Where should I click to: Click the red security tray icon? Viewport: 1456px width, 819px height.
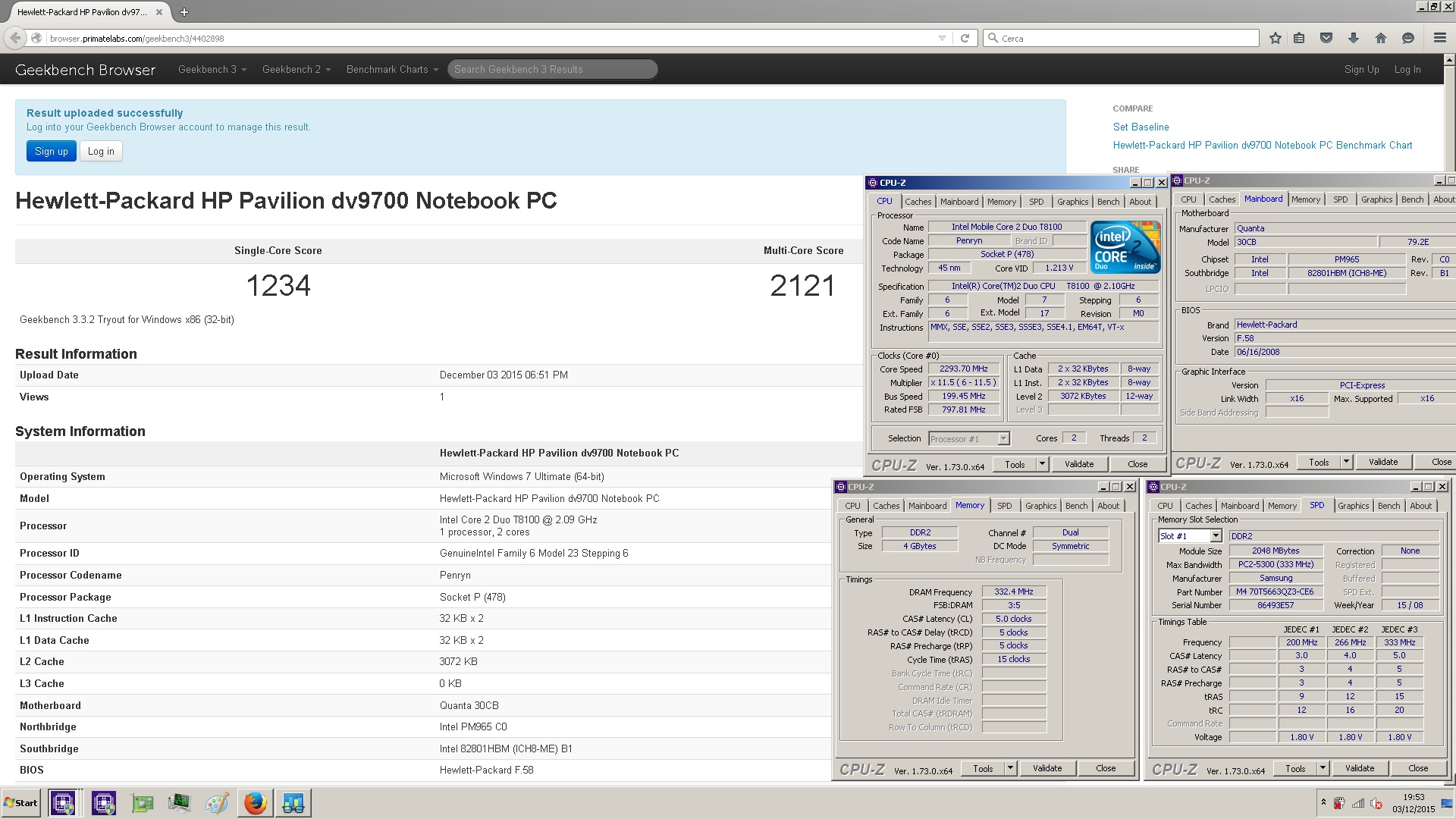tap(1339, 803)
